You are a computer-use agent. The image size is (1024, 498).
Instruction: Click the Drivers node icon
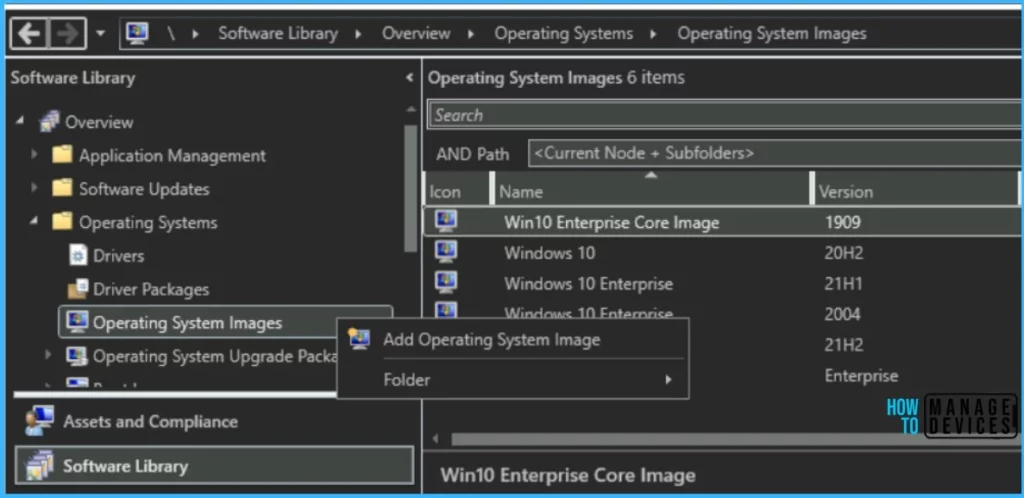click(78, 255)
